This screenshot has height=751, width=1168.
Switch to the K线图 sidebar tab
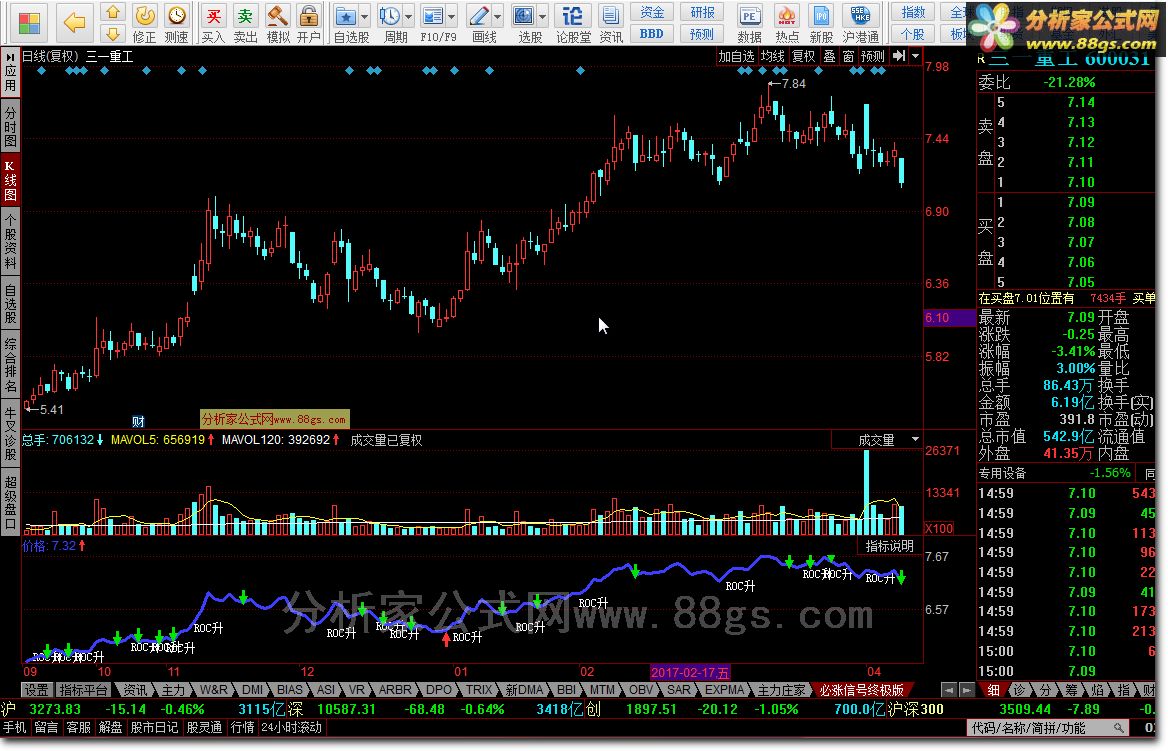(x=10, y=180)
